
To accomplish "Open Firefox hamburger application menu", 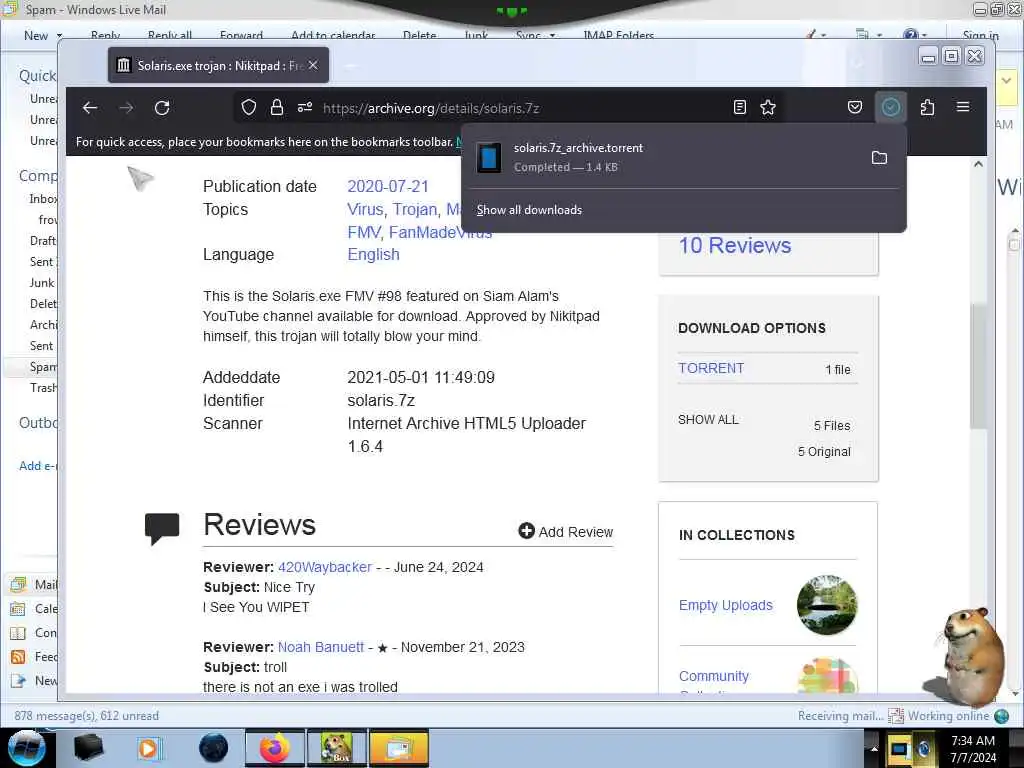I will 963,106.
